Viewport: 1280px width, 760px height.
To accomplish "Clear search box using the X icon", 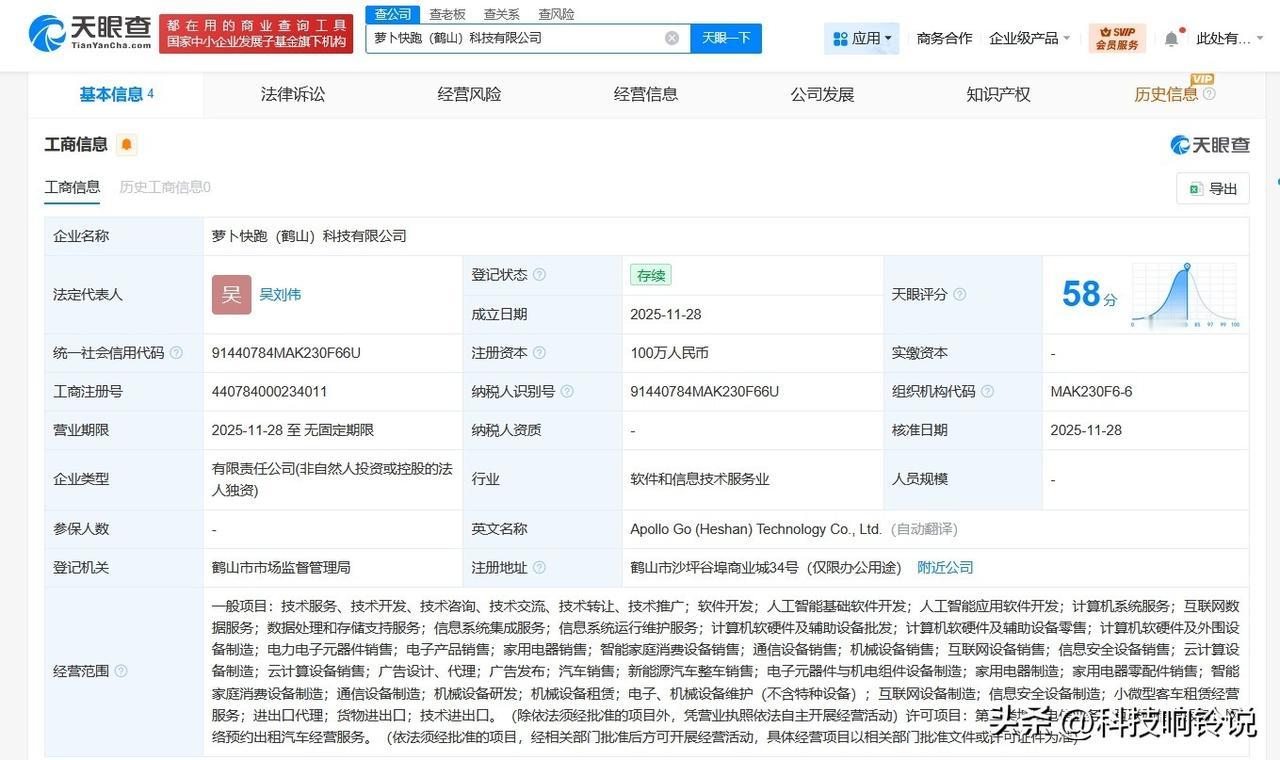I will click(672, 37).
